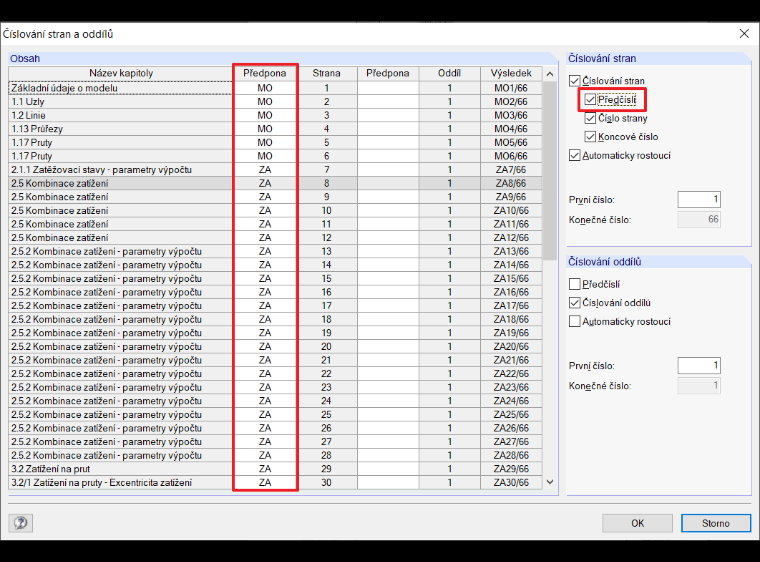Click page number cell 15
This screenshot has width=760, height=562.
click(x=326, y=278)
